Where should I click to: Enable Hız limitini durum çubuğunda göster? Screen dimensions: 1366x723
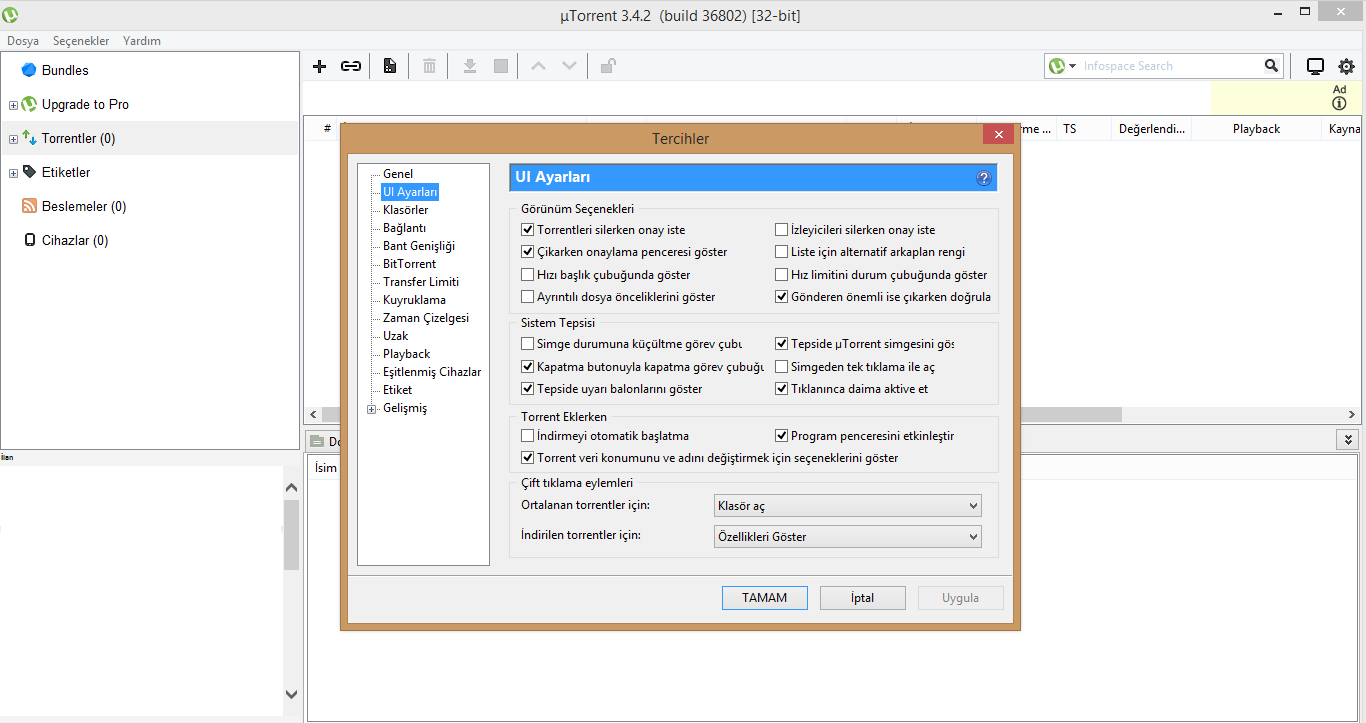(x=782, y=274)
